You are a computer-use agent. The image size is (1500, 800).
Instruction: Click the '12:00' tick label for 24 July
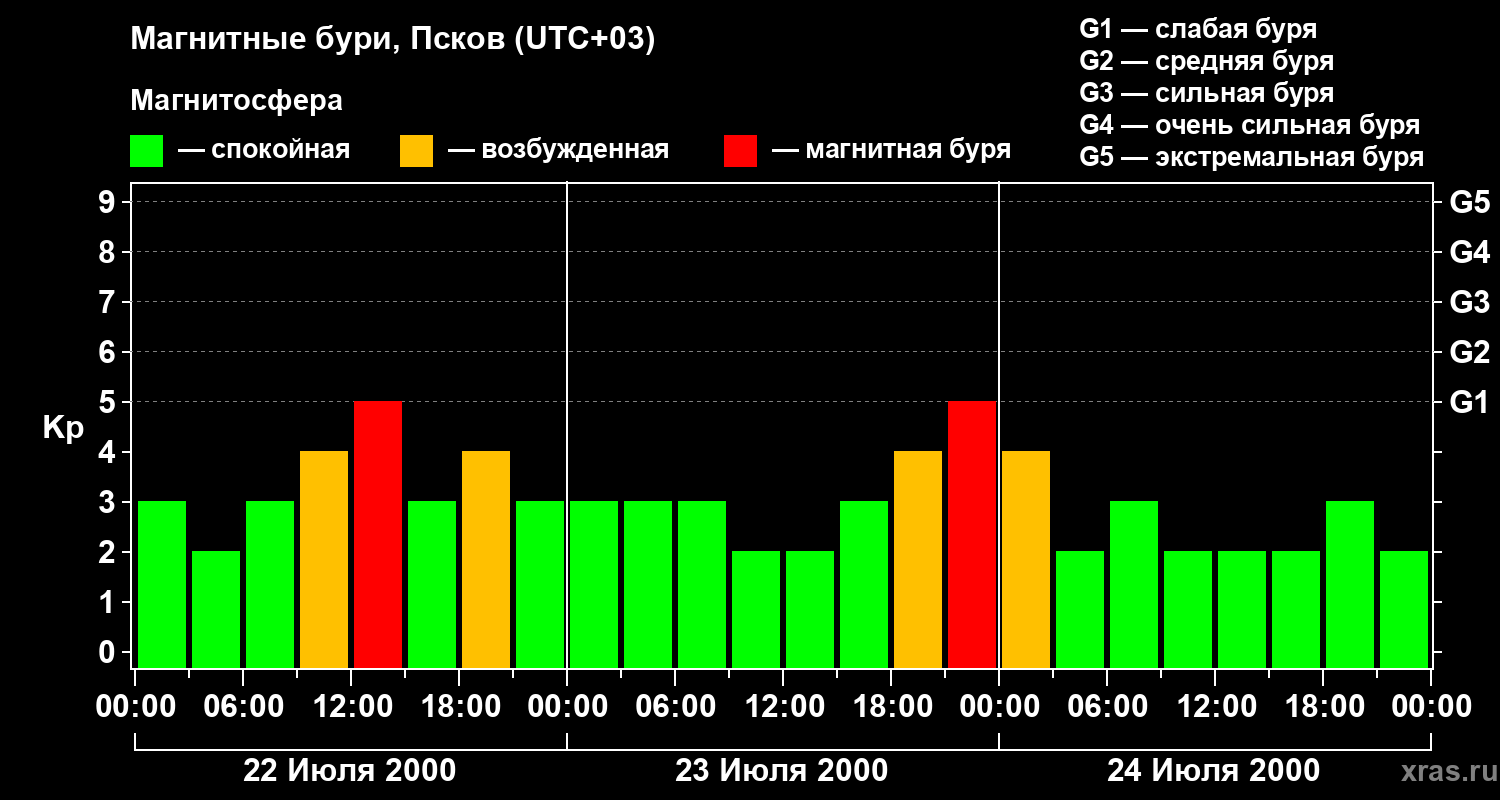tap(1215, 707)
